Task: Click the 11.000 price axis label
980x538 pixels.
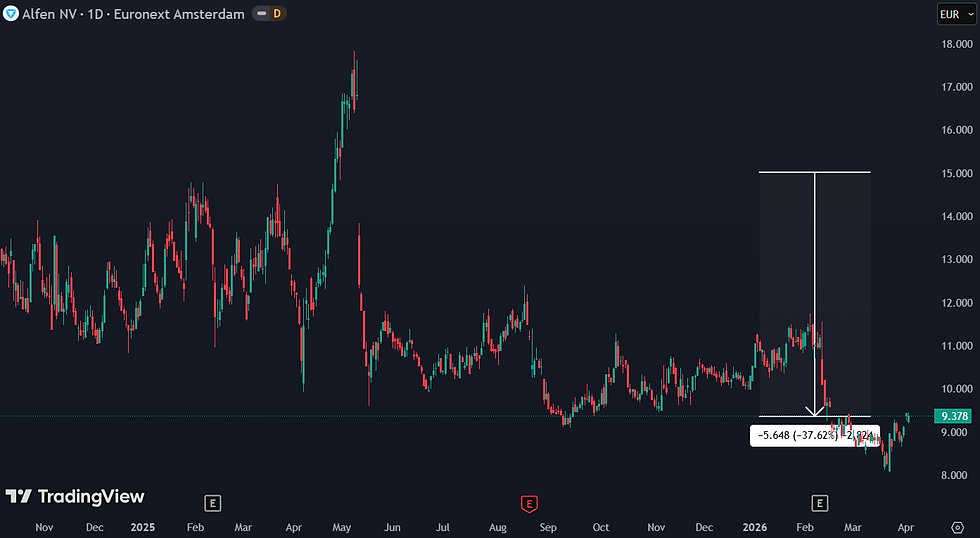Action: 957,346
